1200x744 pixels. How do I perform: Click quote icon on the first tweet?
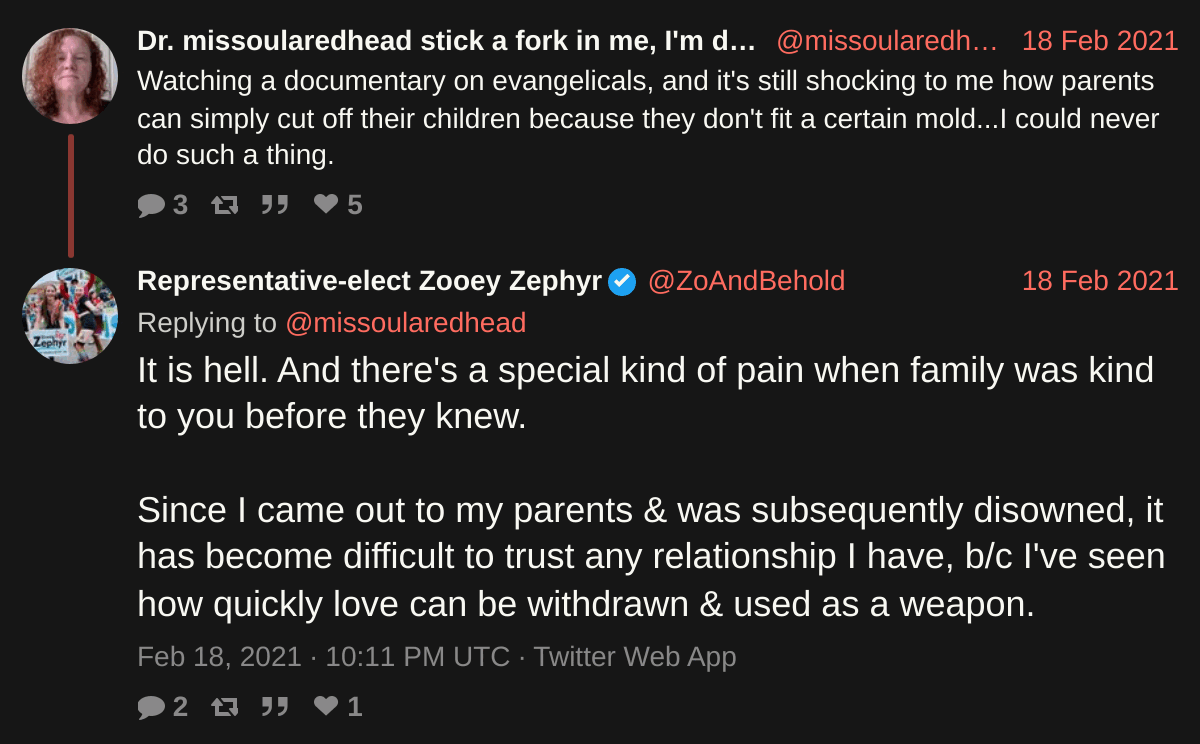(275, 205)
